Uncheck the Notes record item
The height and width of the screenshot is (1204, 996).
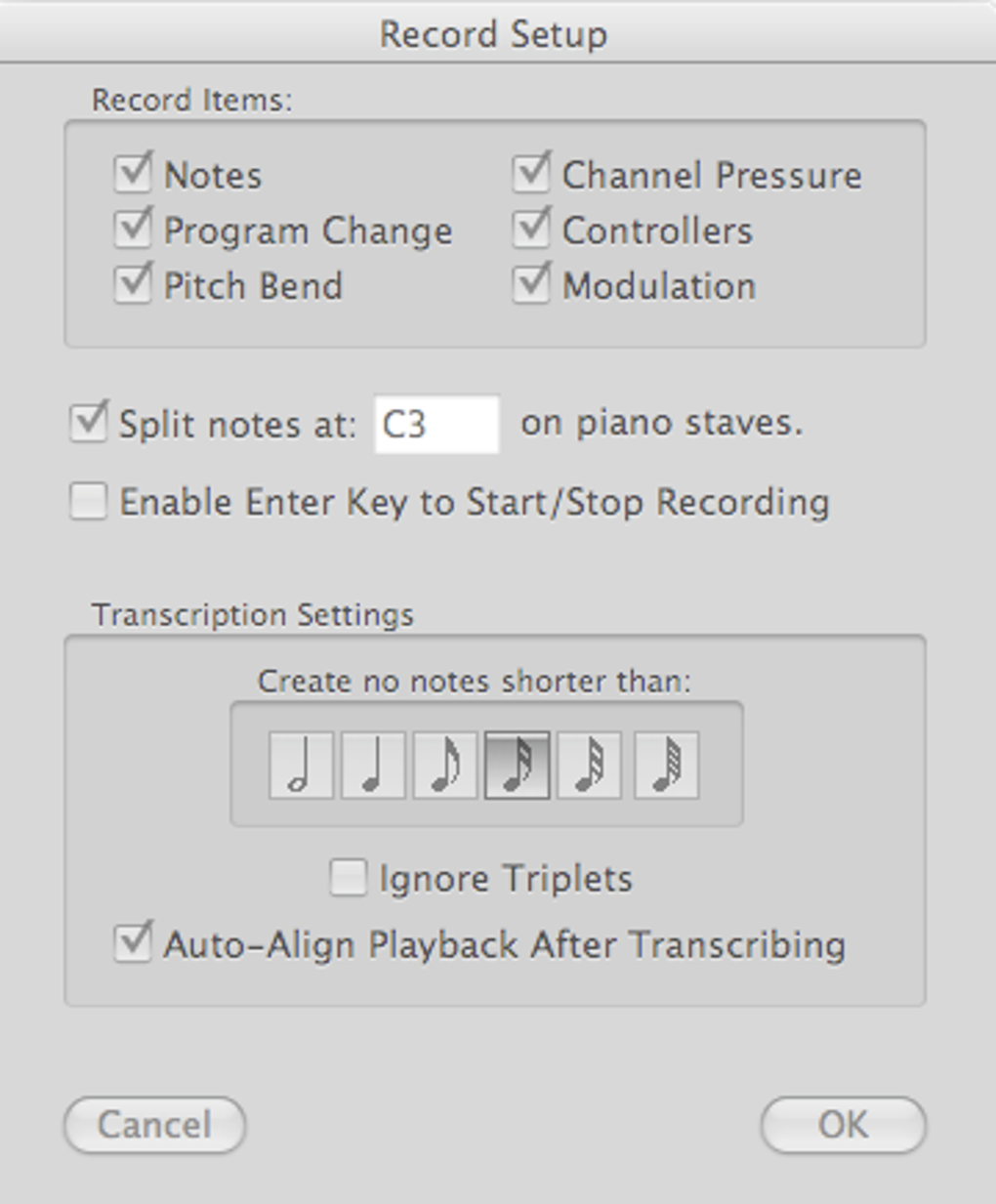[x=133, y=175]
